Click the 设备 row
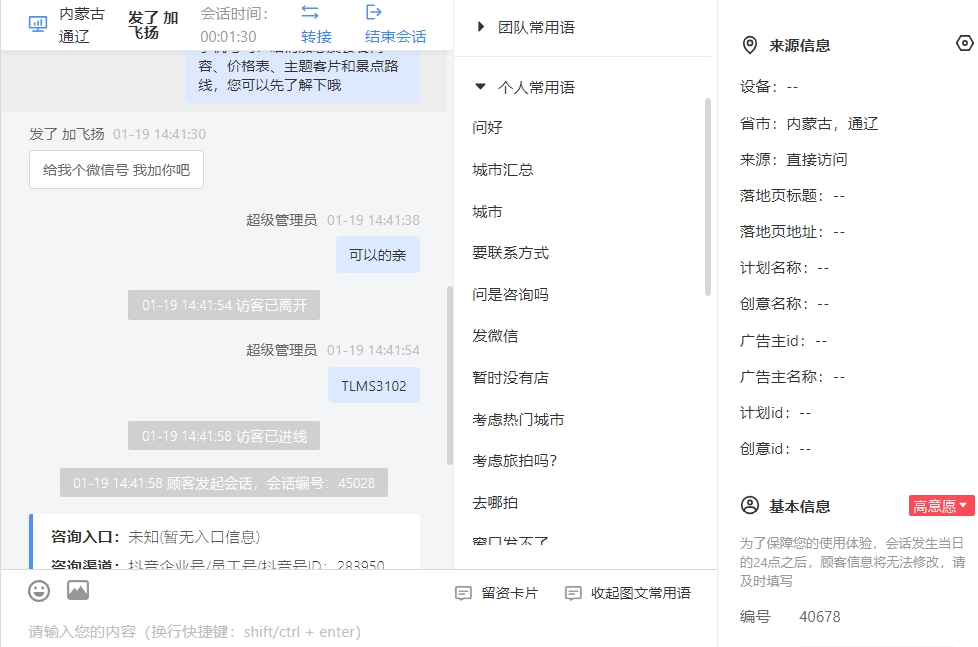Viewport: 978px width, 647px height. [769, 87]
